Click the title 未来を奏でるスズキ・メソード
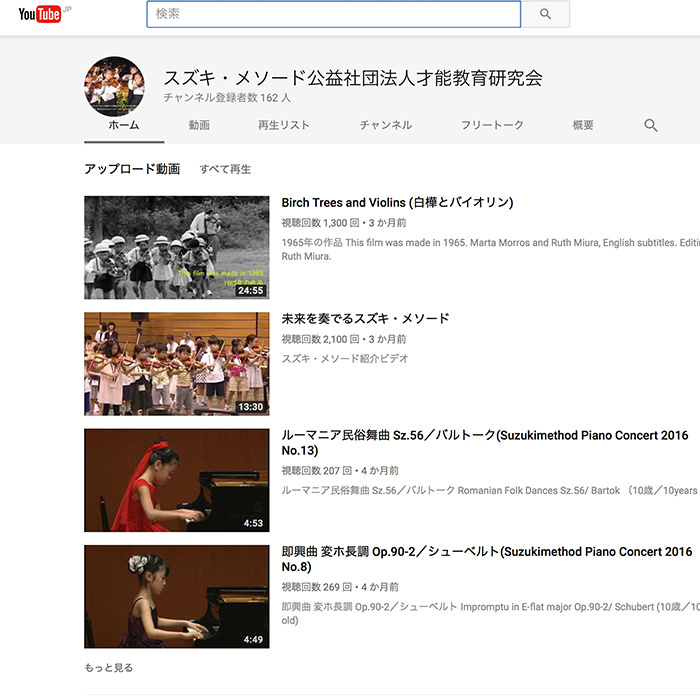Viewport: 700px width, 700px height. pos(365,319)
